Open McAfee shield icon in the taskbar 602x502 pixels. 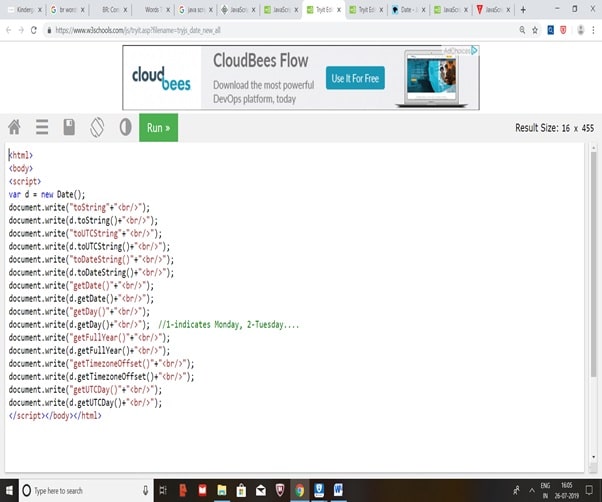coord(280,490)
